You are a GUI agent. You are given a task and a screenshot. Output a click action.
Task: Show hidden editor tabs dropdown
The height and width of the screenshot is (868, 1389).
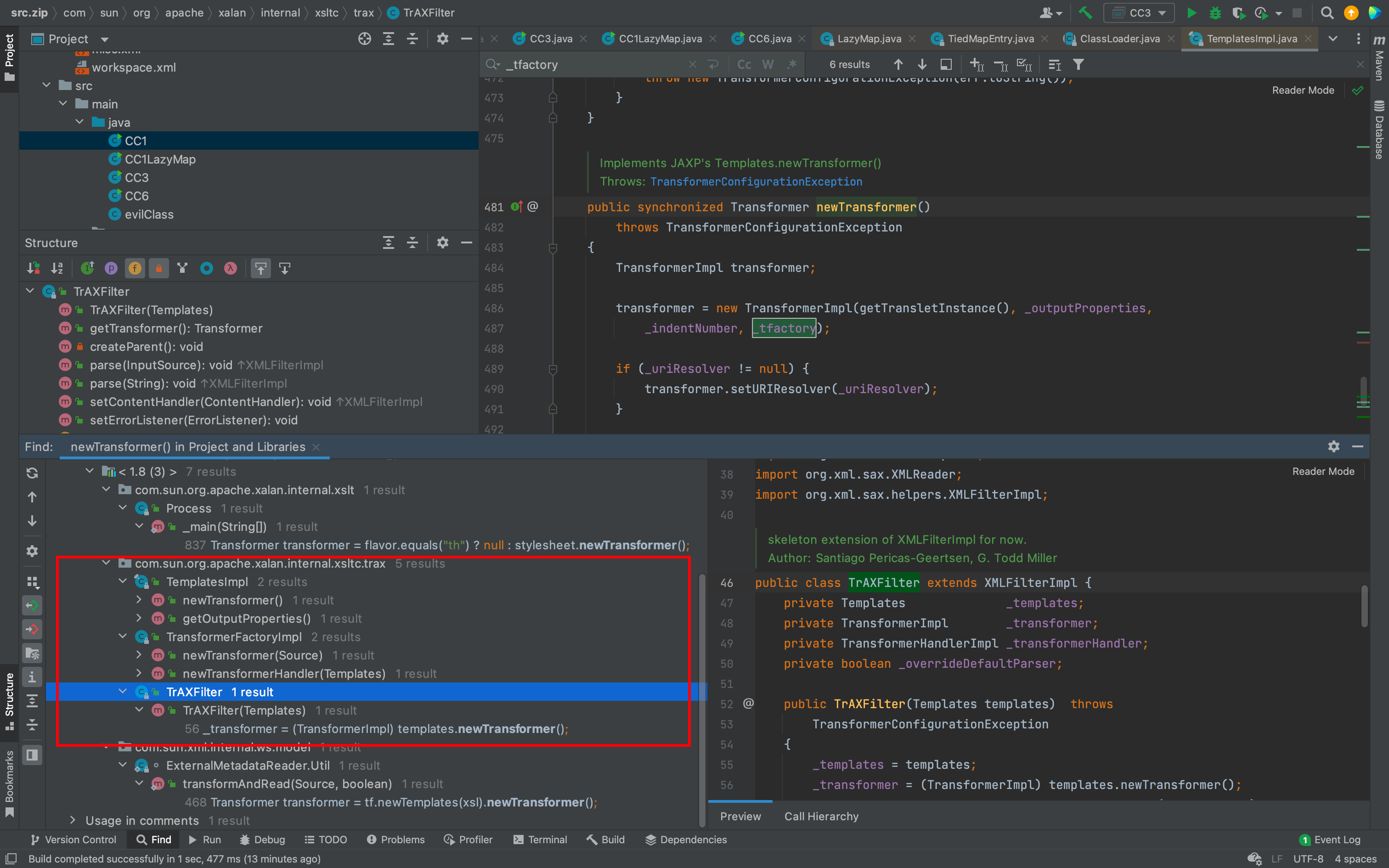pos(1333,39)
